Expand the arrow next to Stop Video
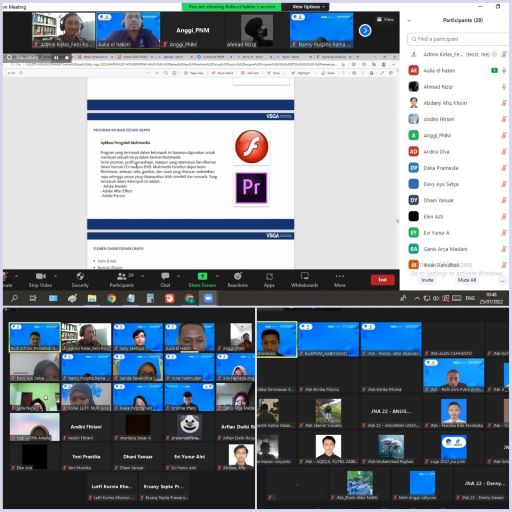The height and width of the screenshot is (512, 512). pyautogui.click(x=55, y=276)
